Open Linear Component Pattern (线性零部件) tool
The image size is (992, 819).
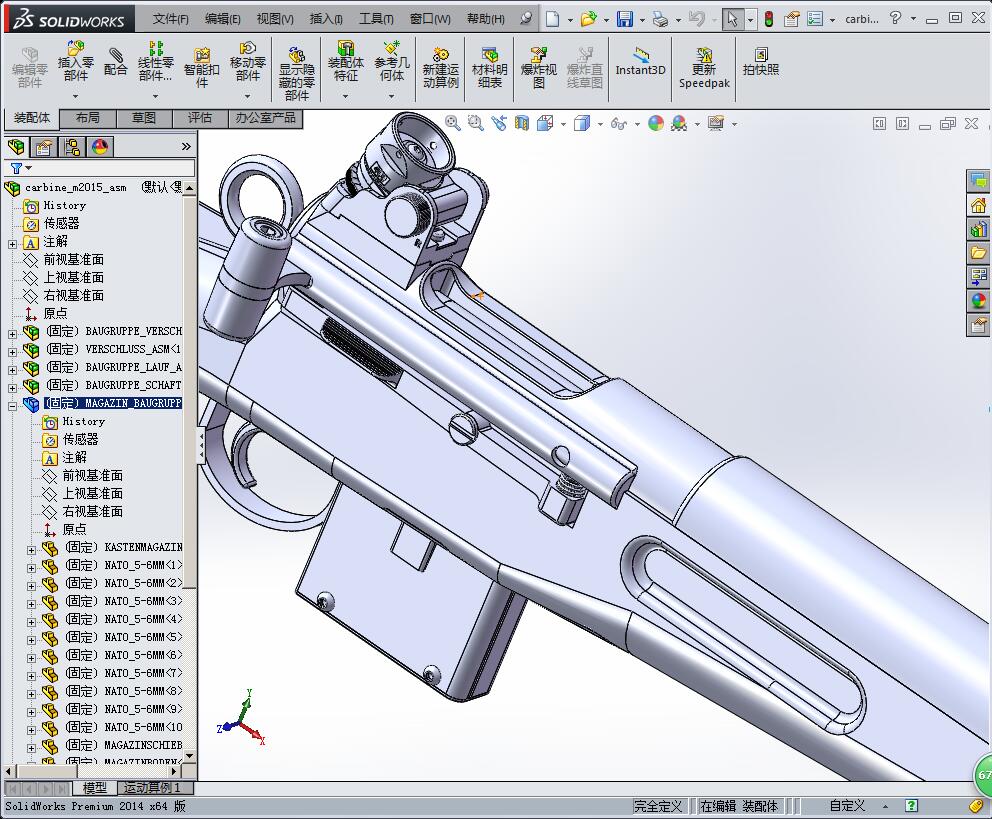click(156, 61)
